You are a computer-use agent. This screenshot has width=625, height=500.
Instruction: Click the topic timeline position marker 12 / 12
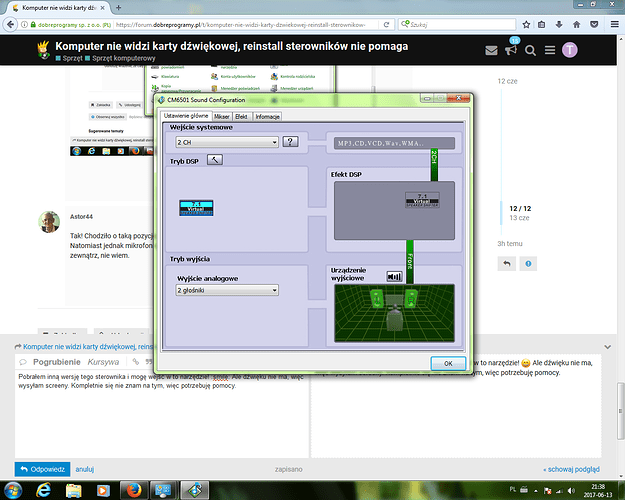pos(520,209)
